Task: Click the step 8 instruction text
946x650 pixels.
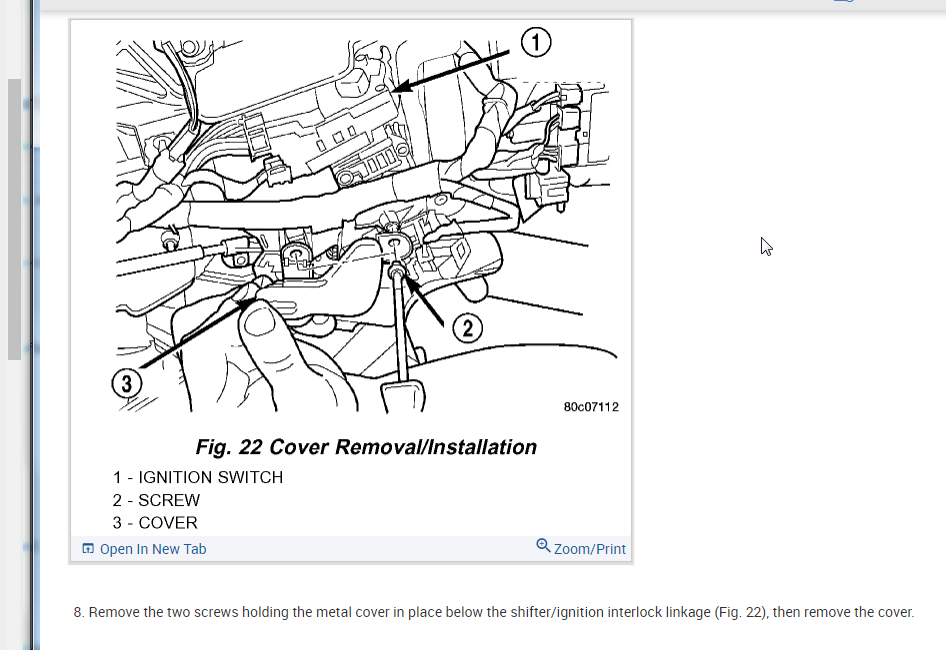Action: pyautogui.click(x=494, y=612)
